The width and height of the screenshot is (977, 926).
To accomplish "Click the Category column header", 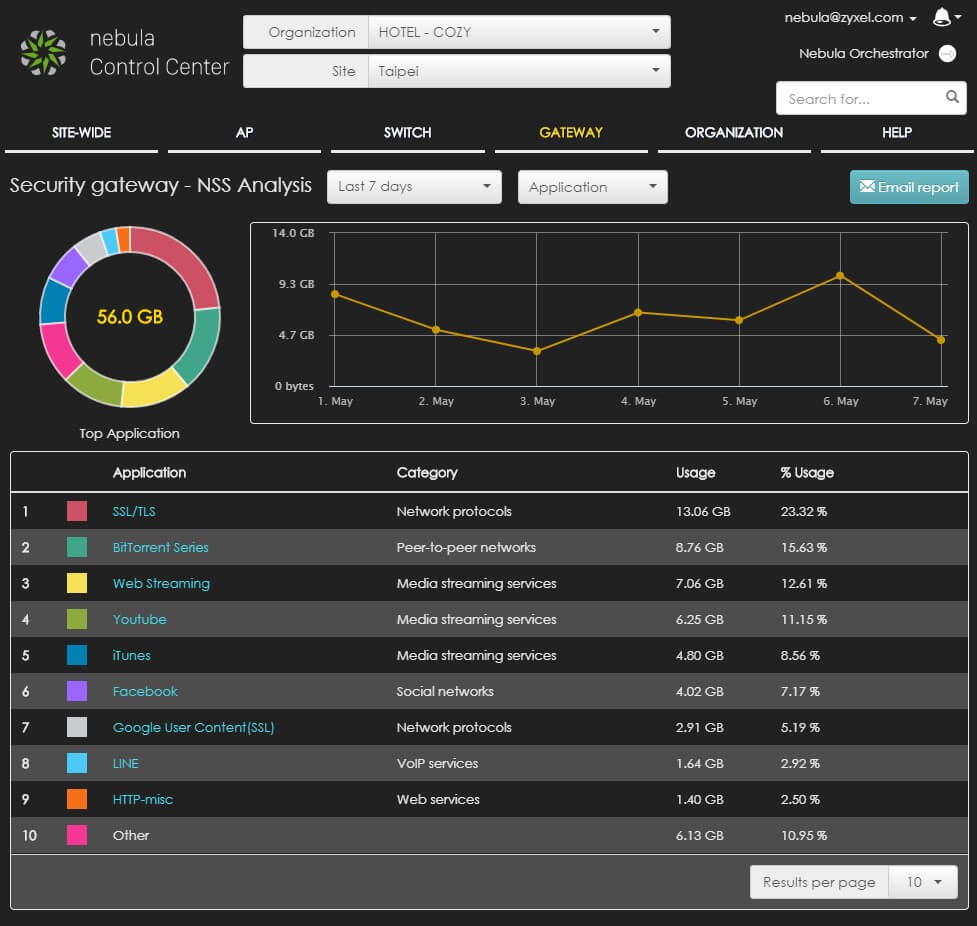I will point(427,473).
